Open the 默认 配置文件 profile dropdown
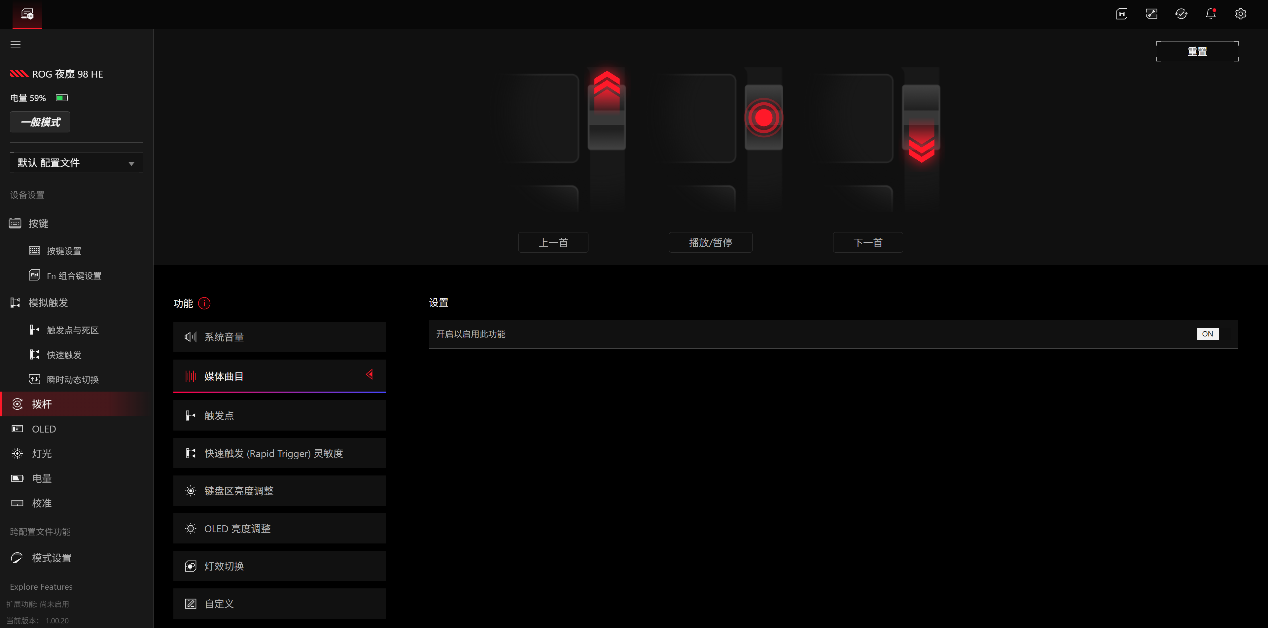This screenshot has height=628, width=1268. (x=76, y=162)
